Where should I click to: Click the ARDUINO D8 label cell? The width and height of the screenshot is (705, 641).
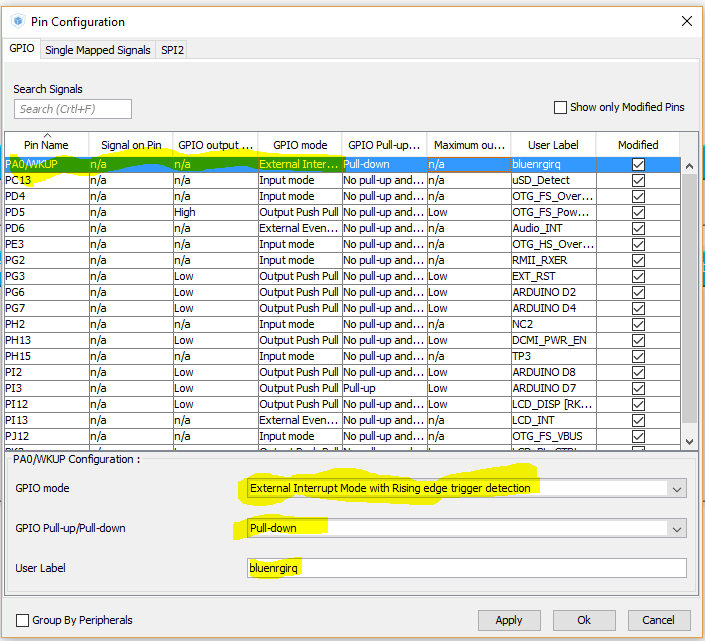click(553, 372)
